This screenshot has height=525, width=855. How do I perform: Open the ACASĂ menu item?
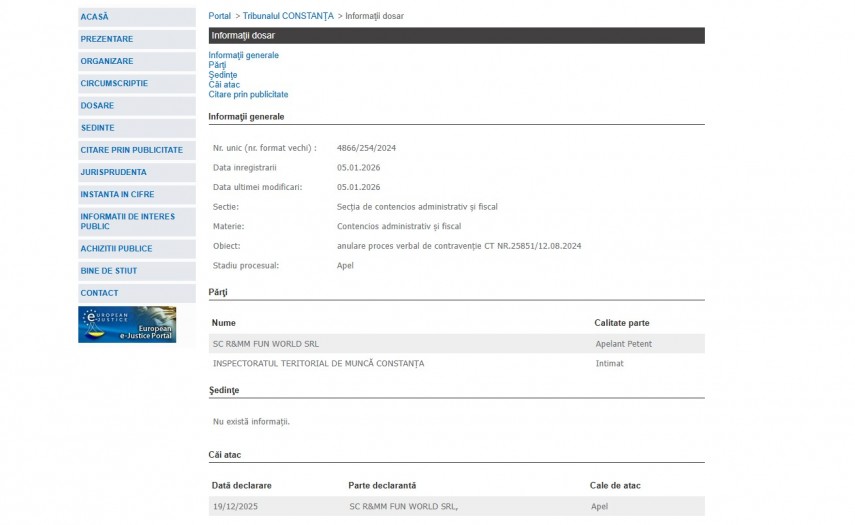click(95, 17)
